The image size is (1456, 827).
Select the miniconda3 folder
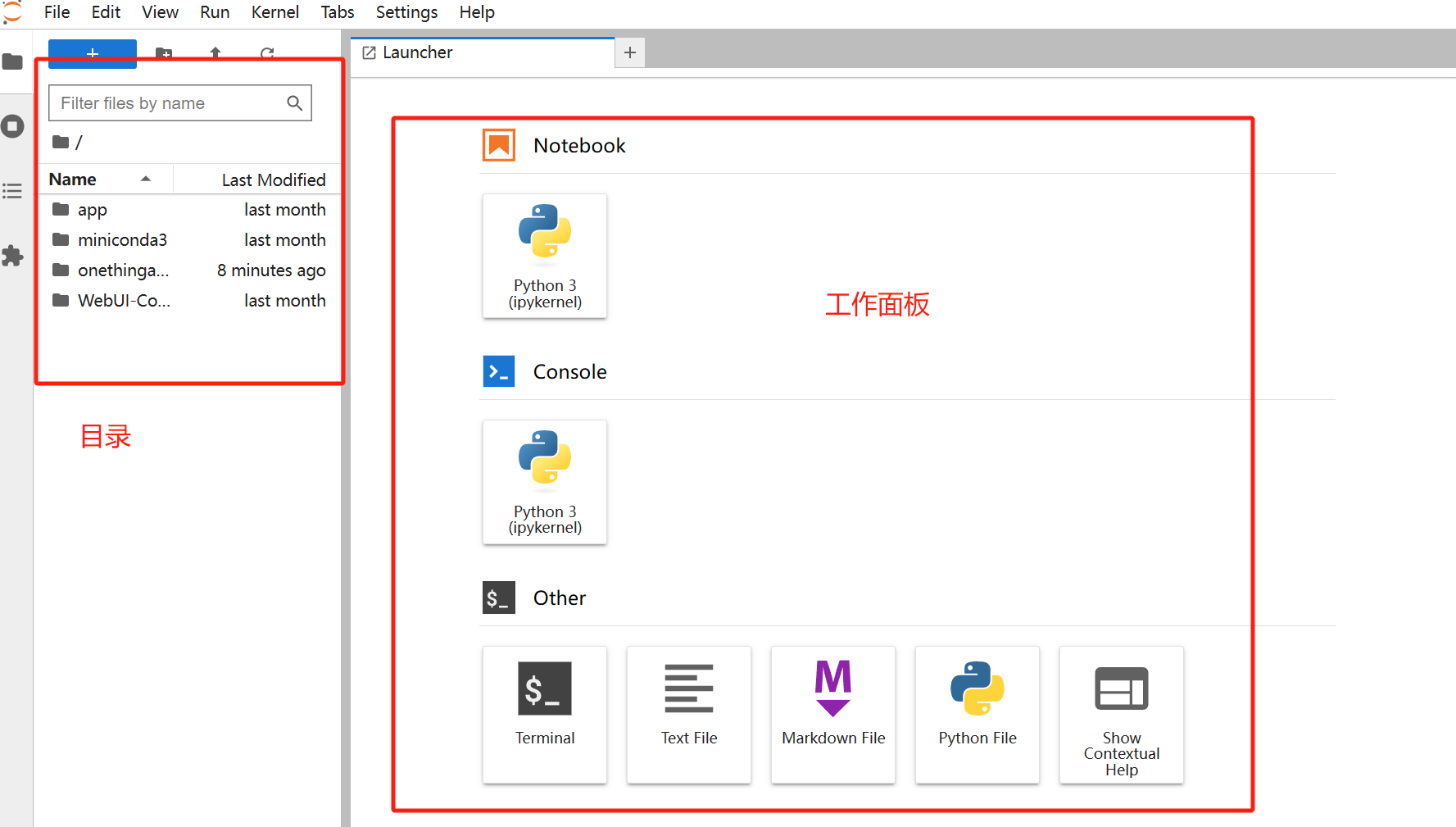pyautogui.click(x=189, y=240)
